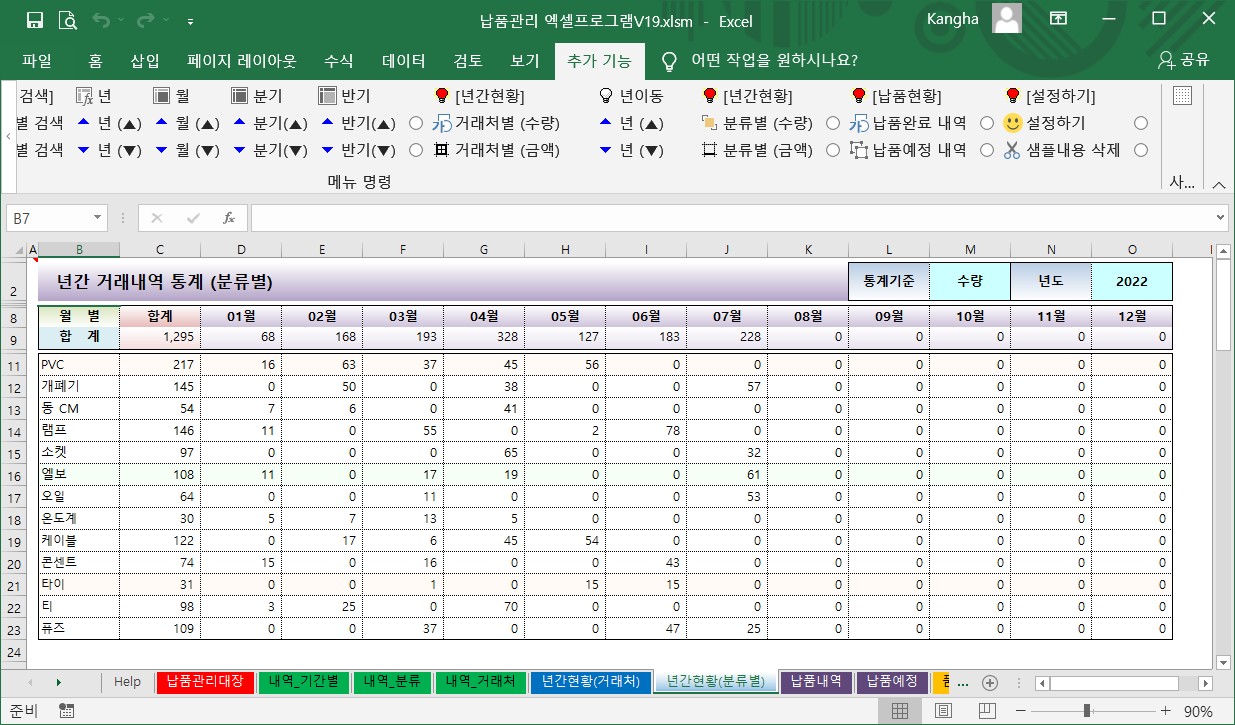This screenshot has height=725, width=1235.
Task: Share the workbook via 공유
Action: (1184, 60)
